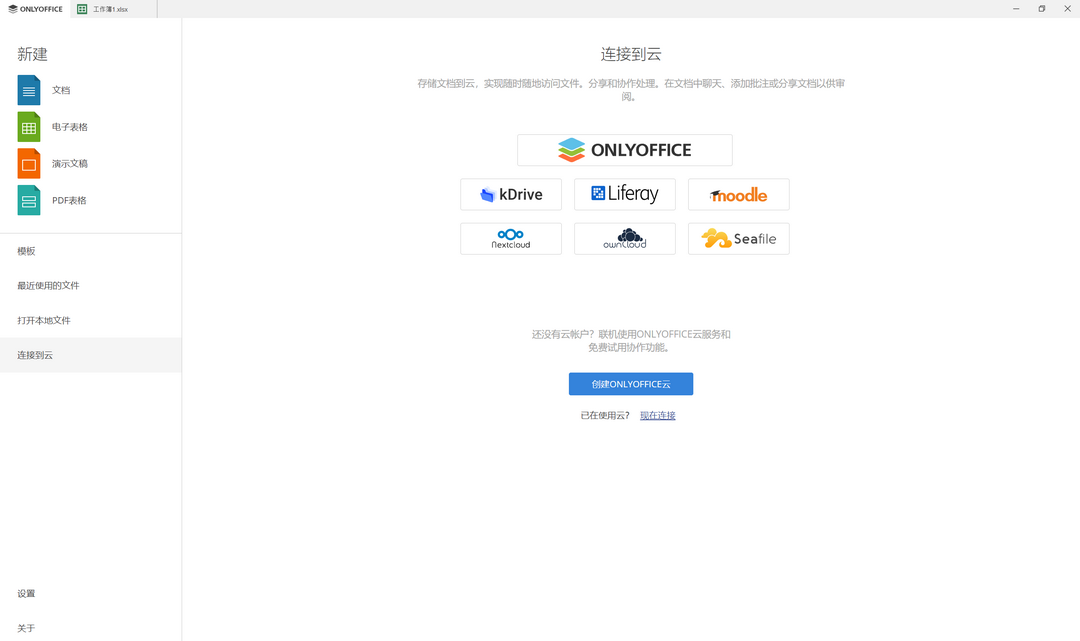Open the 模板 section
Screen dimensions: 1080x641
pos(25,251)
